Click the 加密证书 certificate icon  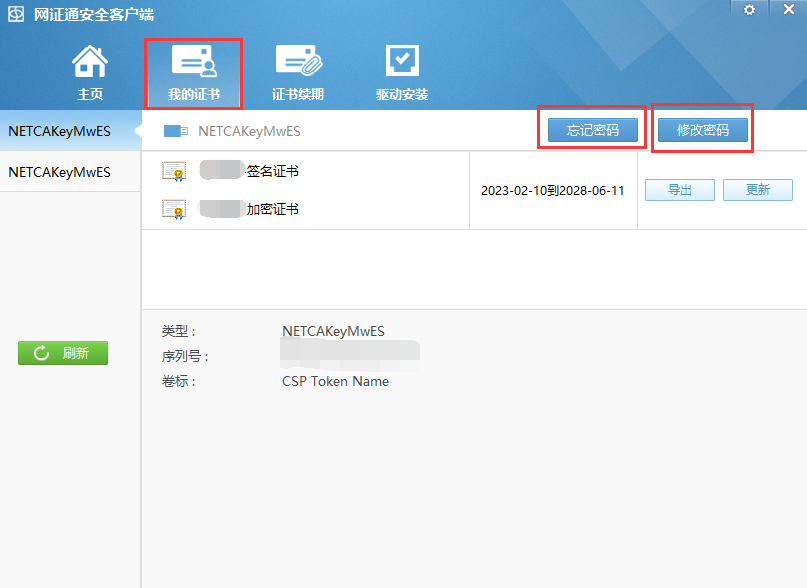(x=174, y=209)
